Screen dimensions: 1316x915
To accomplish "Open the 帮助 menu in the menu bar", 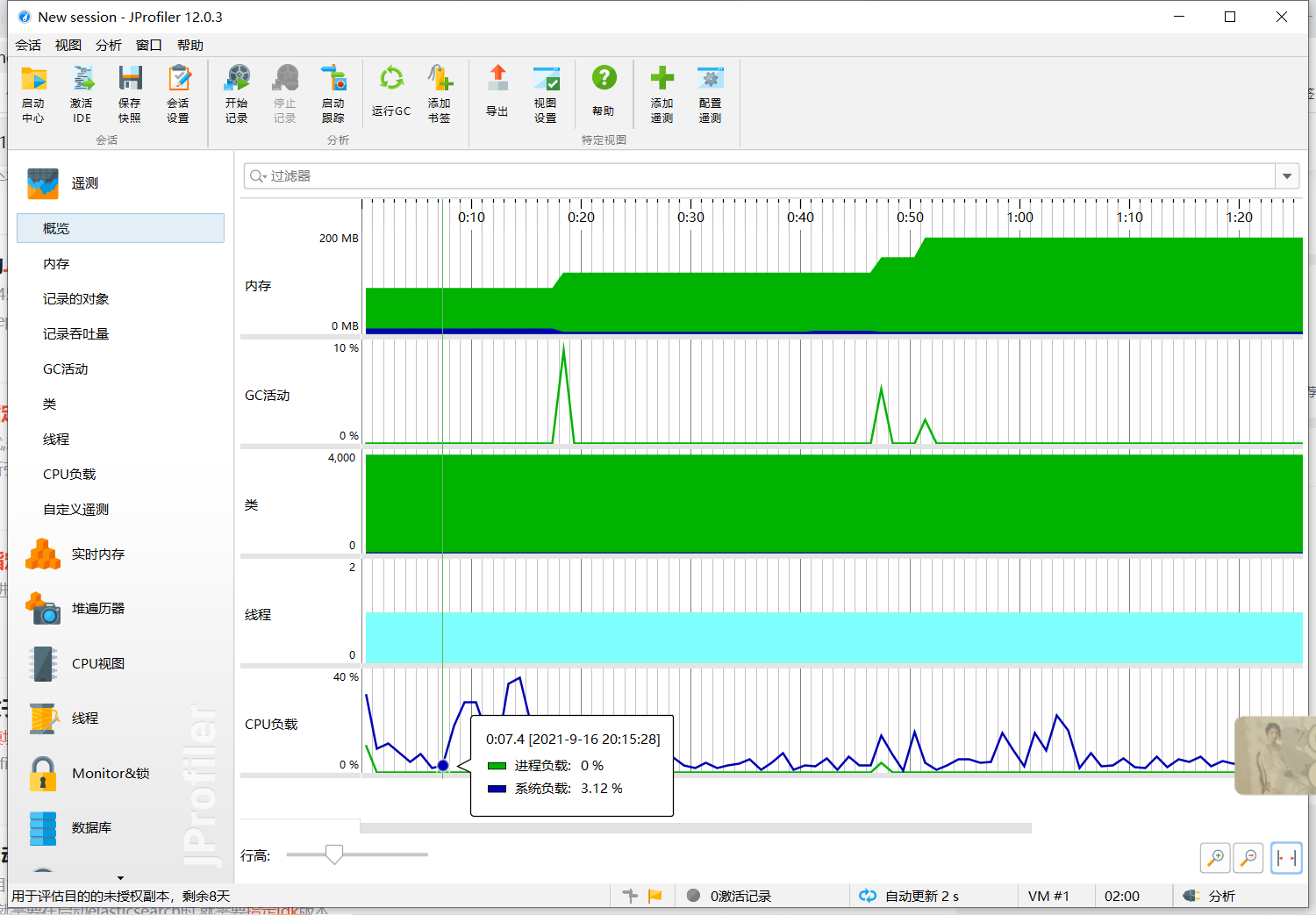I will point(190,45).
